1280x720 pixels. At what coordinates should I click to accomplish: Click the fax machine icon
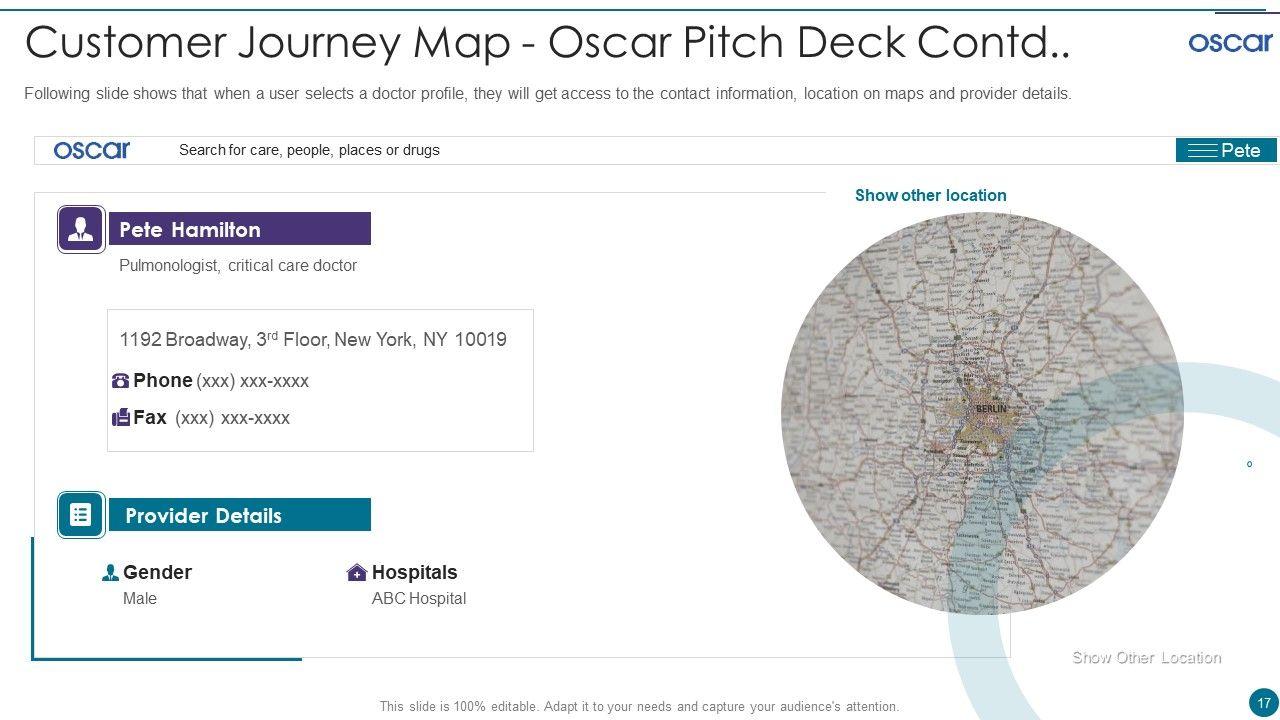(121, 417)
